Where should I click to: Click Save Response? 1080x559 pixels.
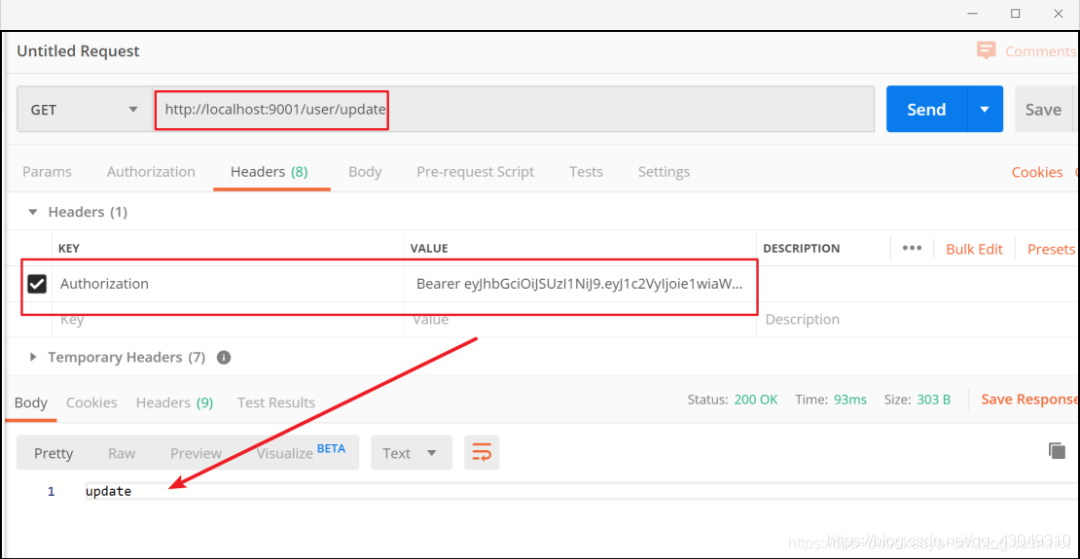pos(1029,399)
